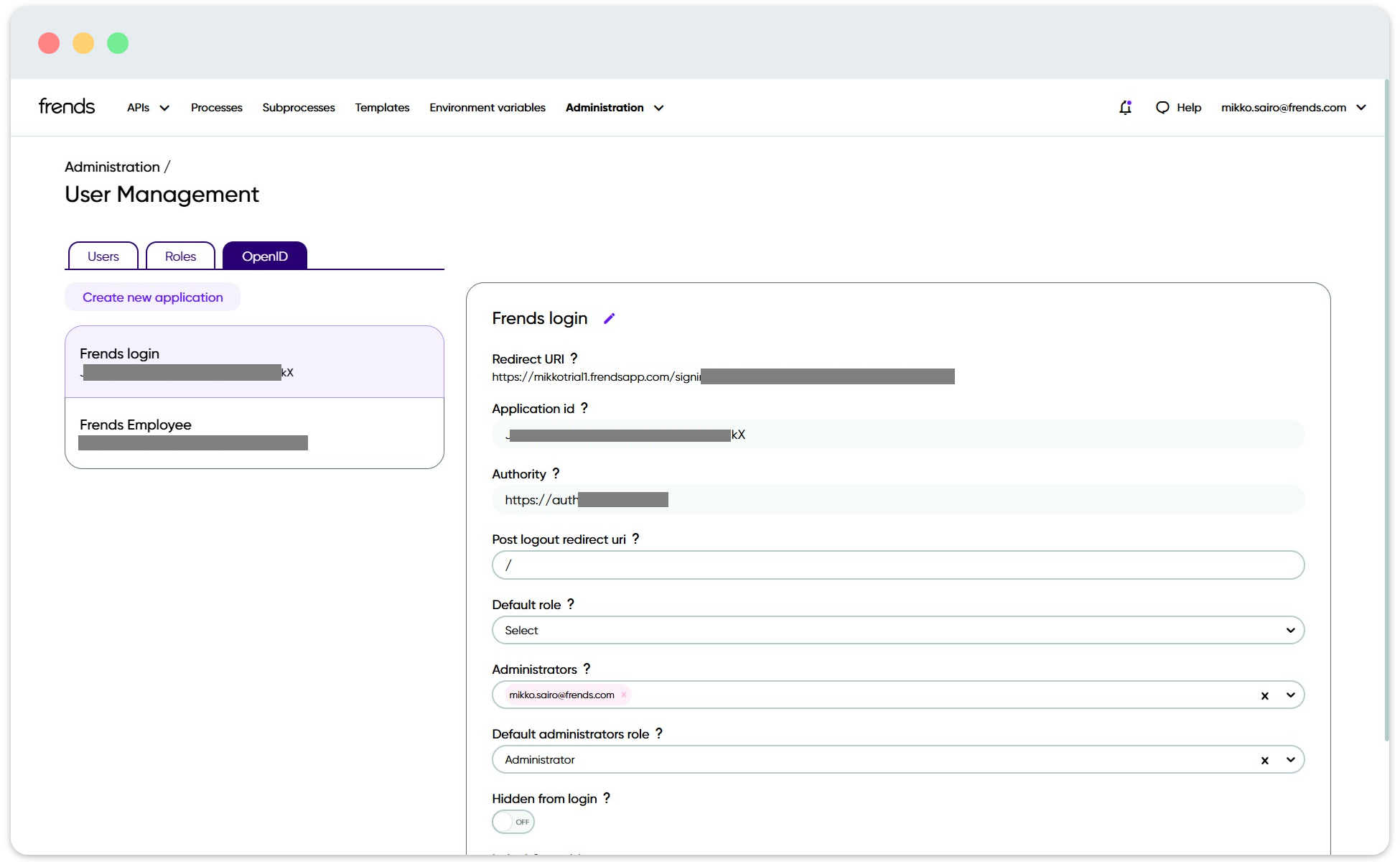1400x862 pixels.
Task: Switch to the Users tab
Action: [102, 255]
